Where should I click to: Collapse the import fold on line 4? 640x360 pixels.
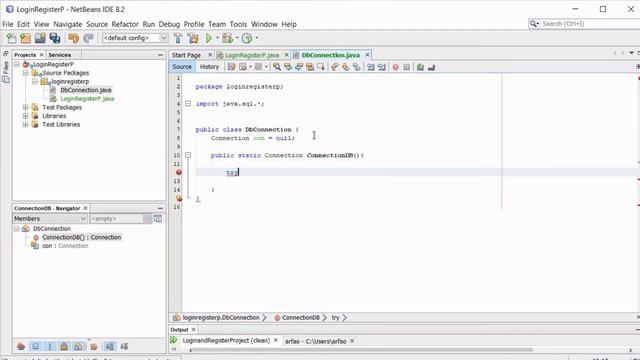click(x=188, y=104)
